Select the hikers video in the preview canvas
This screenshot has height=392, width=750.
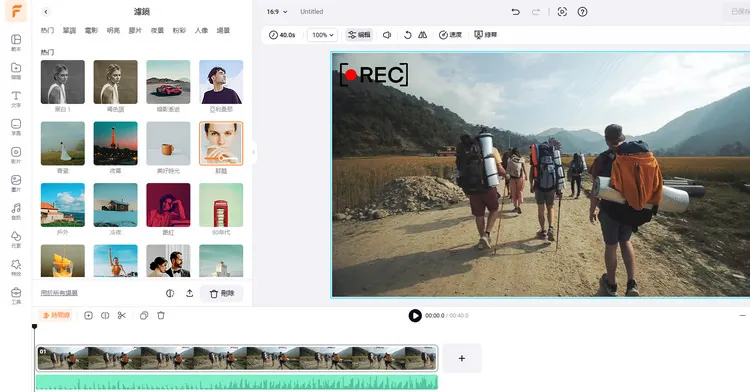pos(540,174)
